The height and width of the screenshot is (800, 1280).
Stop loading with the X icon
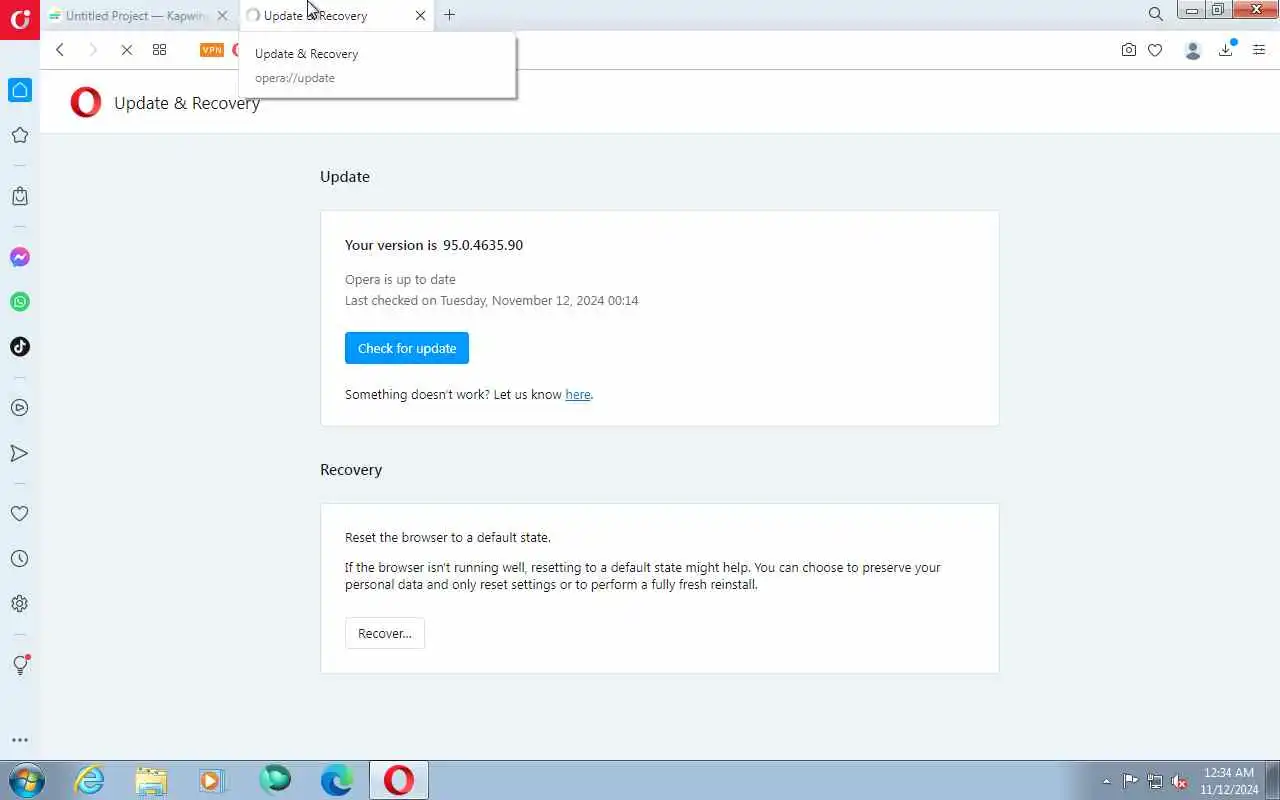tap(126, 50)
